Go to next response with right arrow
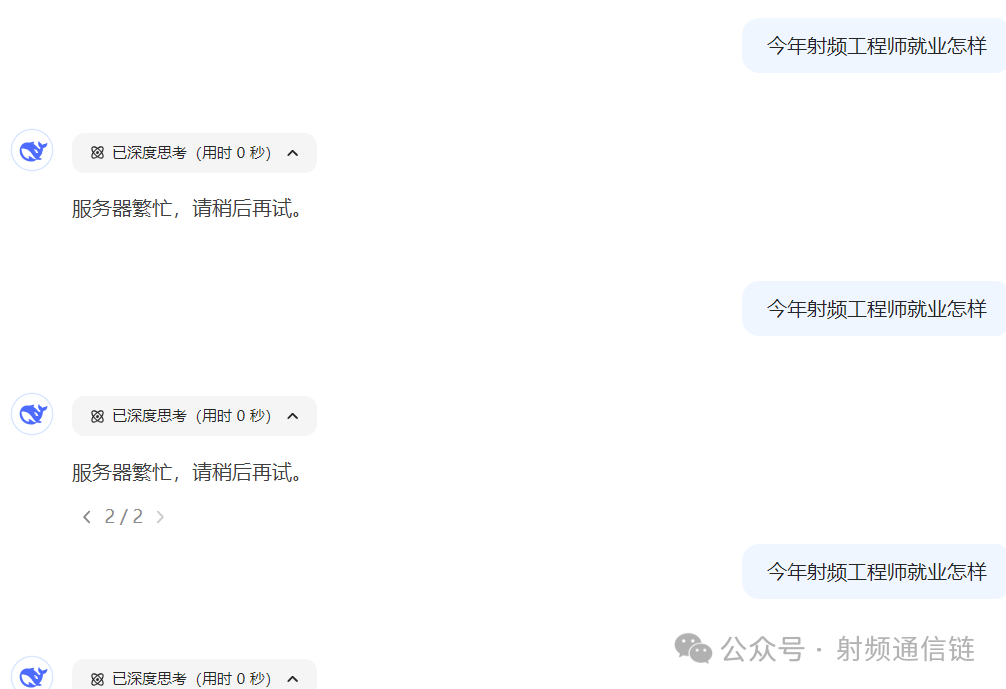This screenshot has height=689, width=1006. [160, 516]
